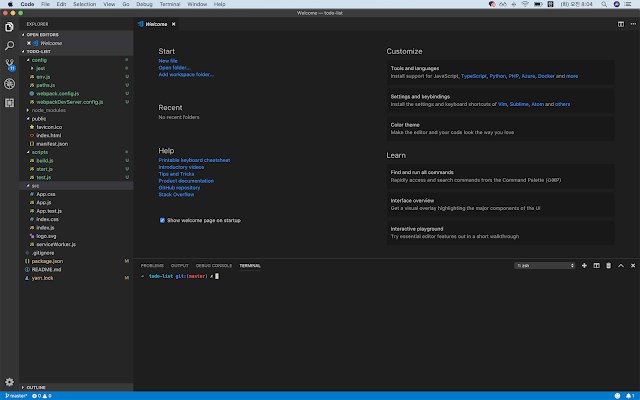Select the Welcome editor tab

(x=156, y=24)
